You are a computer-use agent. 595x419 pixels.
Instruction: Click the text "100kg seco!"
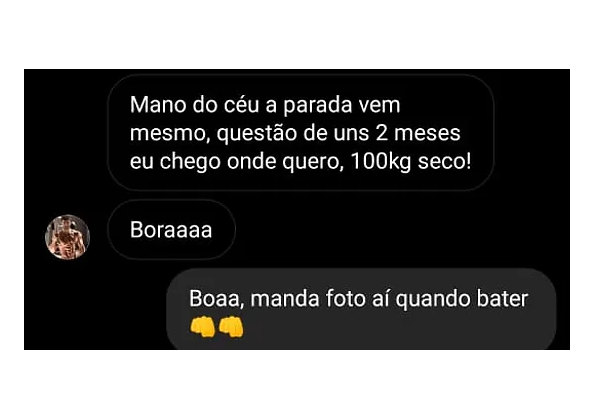tap(411, 161)
